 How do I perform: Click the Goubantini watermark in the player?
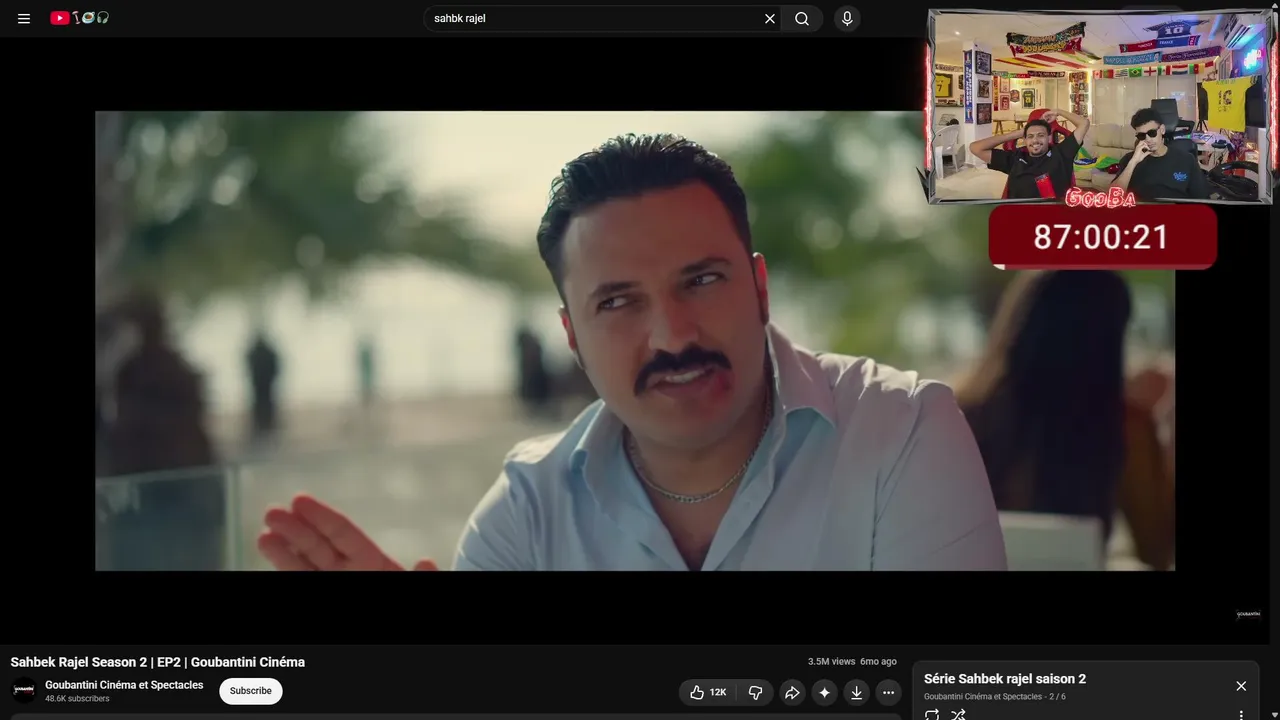pos(1248,614)
